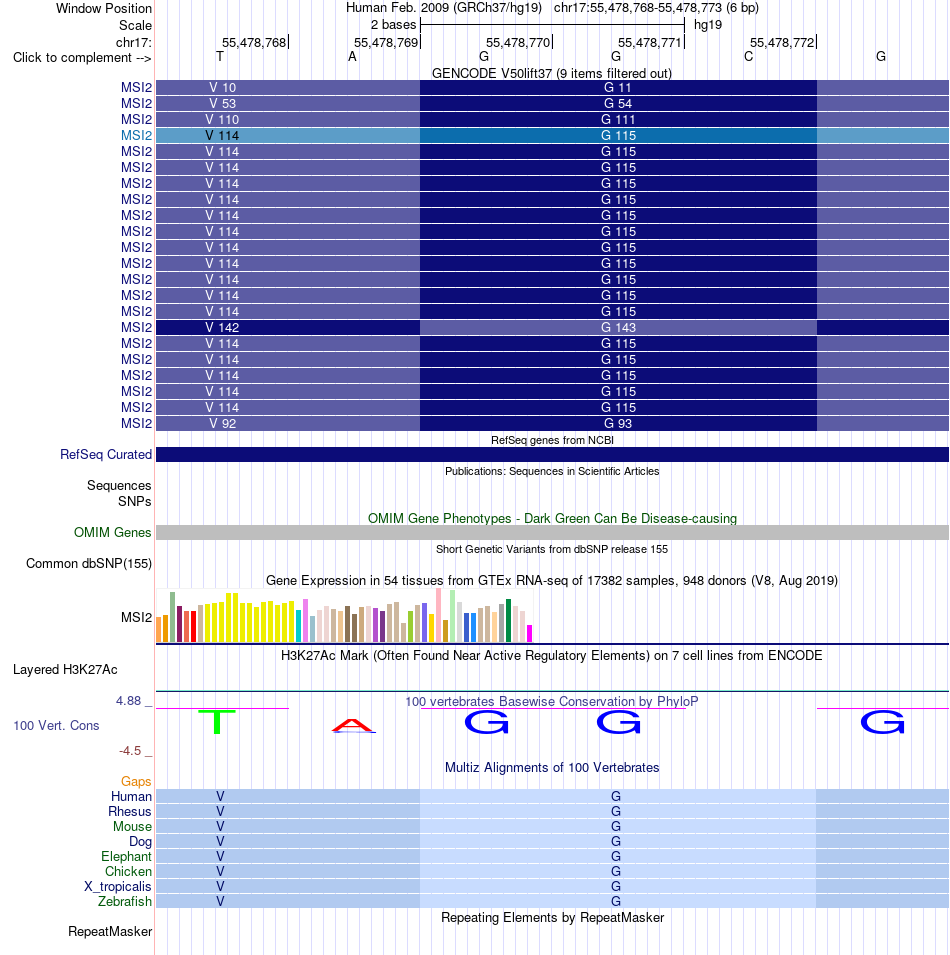This screenshot has width=950, height=955.
Task: Open the H3K27Ac Mark ENCODE track title
Action: pyautogui.click(x=551, y=655)
